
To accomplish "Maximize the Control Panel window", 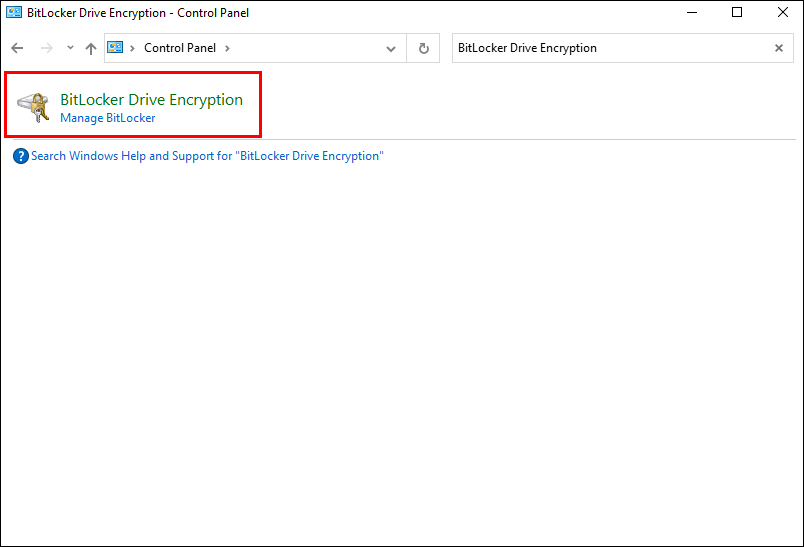I will click(738, 13).
